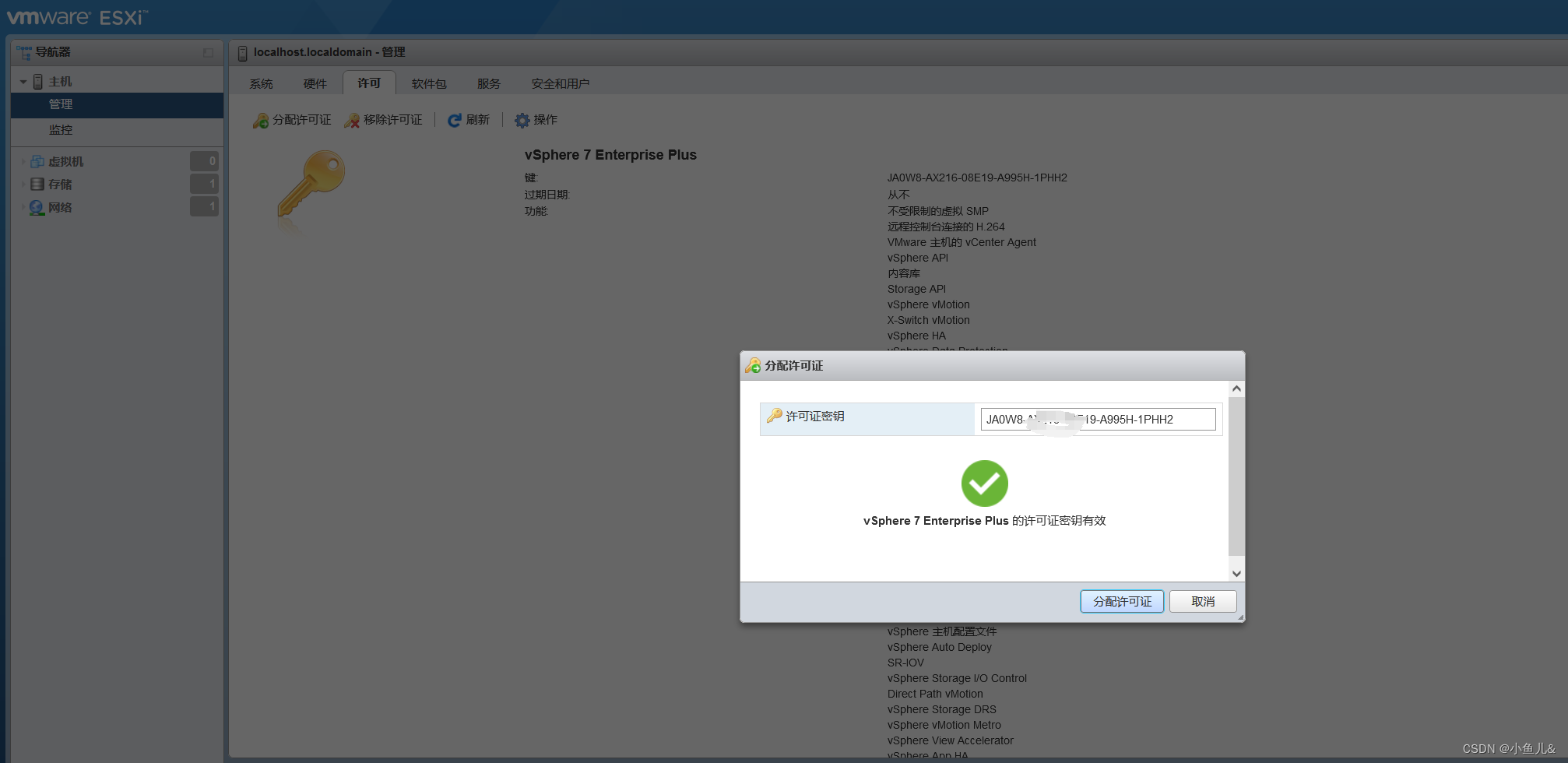Click the vSphere HA feature text
Image resolution: width=1568 pixels, height=763 pixels.
[916, 336]
